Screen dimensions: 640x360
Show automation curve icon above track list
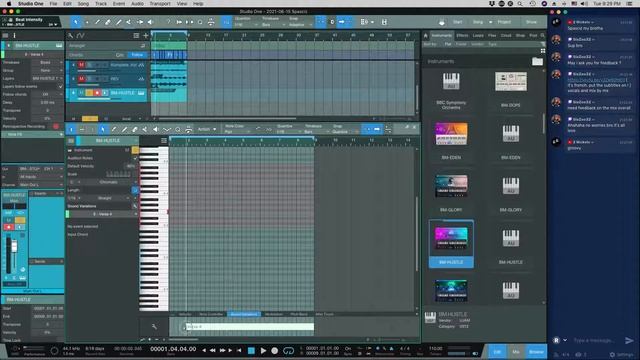click(81, 36)
